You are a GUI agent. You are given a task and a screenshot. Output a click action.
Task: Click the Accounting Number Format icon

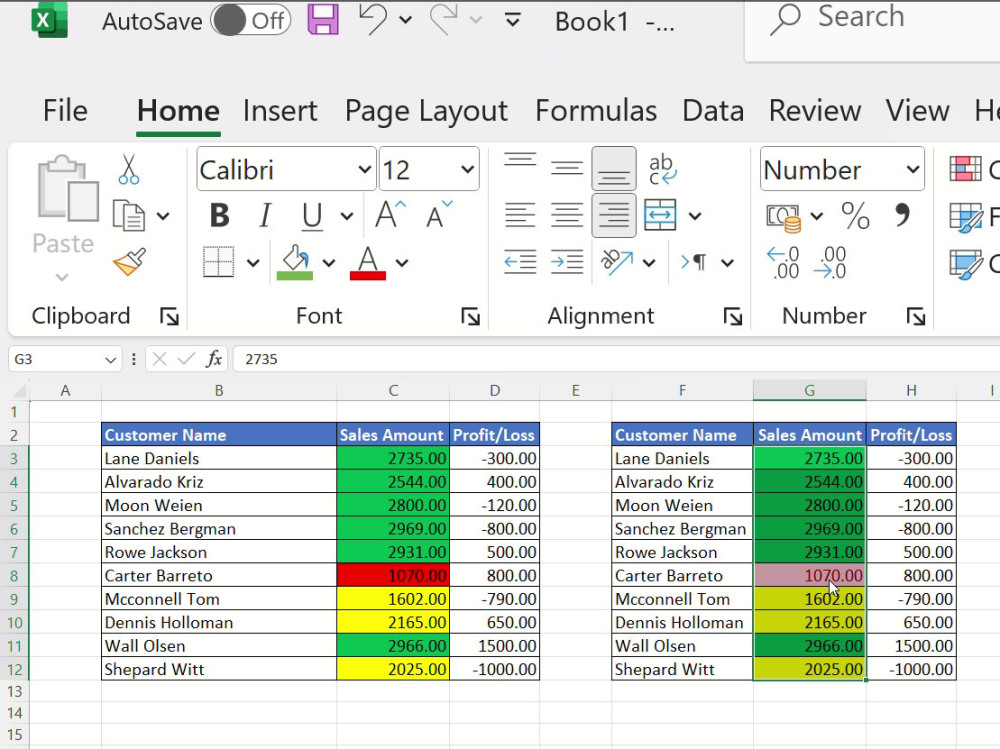tap(786, 214)
